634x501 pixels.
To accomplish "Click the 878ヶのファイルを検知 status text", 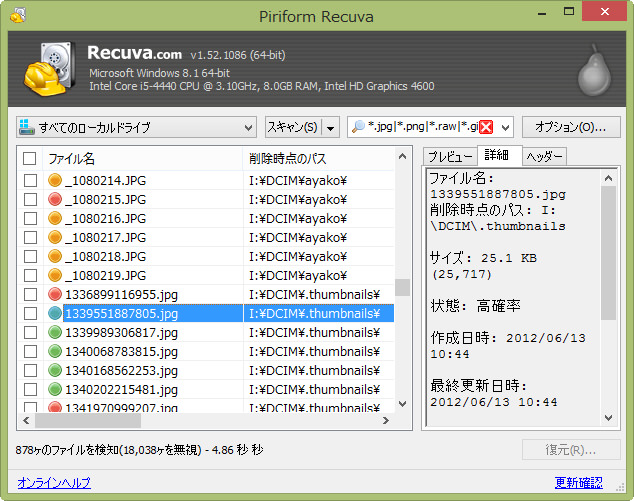I will 139,450.
